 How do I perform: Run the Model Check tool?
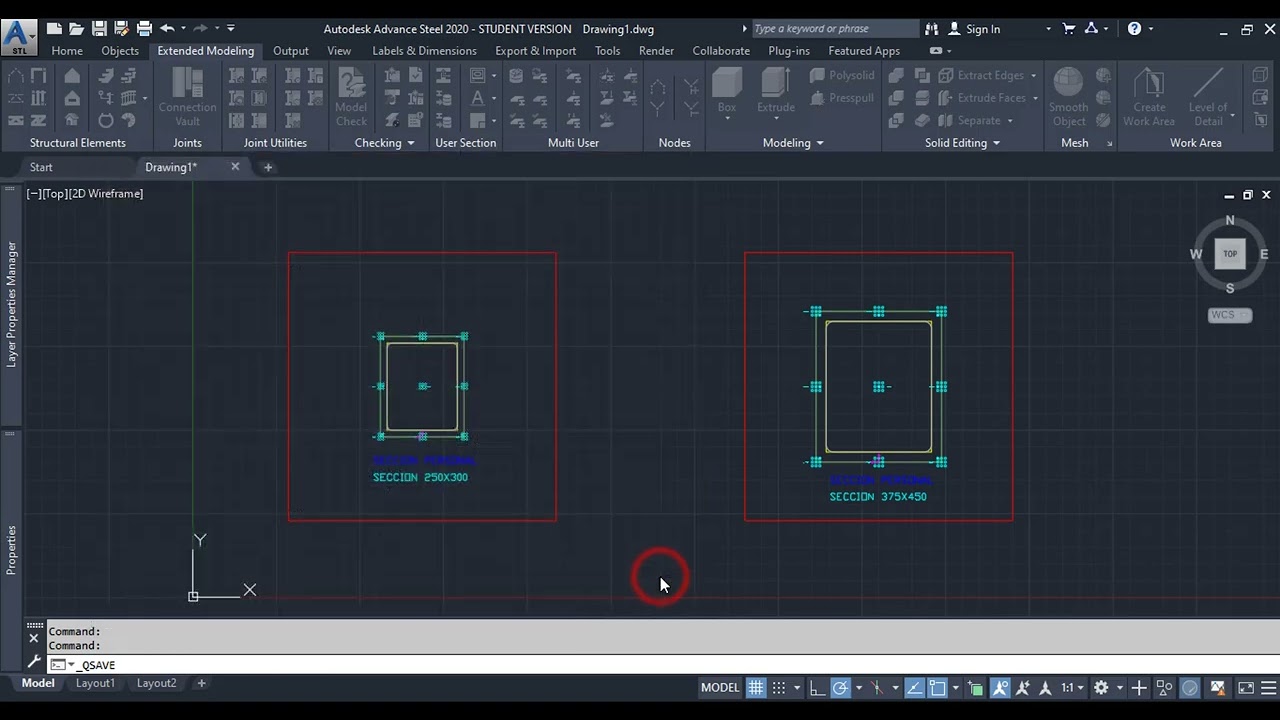[351, 97]
